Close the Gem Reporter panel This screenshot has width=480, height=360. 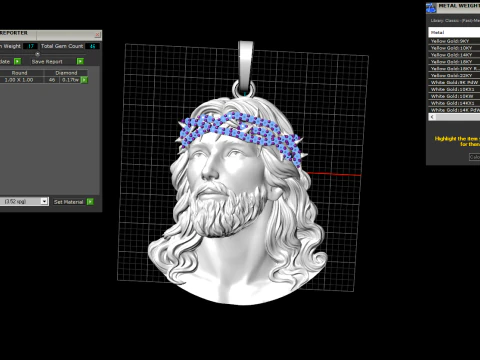click(x=97, y=35)
